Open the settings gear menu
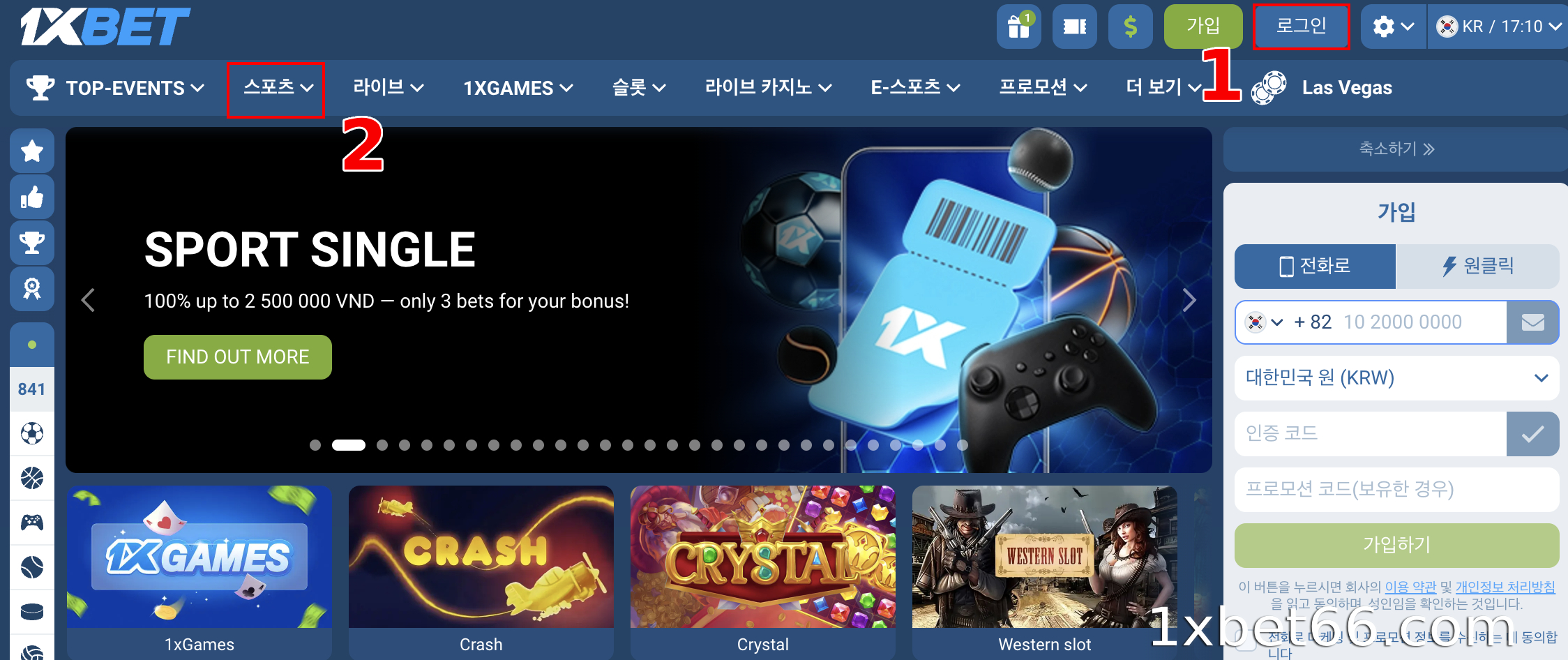The height and width of the screenshot is (660, 1568). point(1393,27)
